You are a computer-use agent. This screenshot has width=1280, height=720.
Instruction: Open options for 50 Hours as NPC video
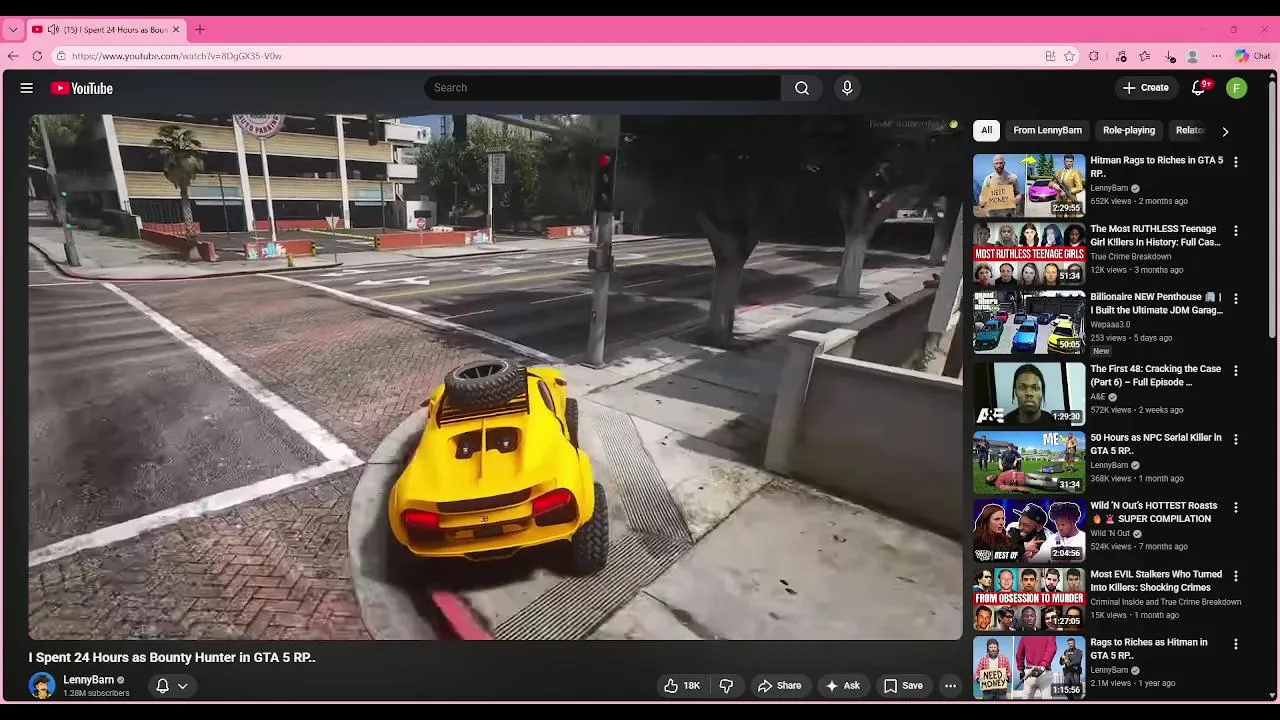pyautogui.click(x=1236, y=440)
